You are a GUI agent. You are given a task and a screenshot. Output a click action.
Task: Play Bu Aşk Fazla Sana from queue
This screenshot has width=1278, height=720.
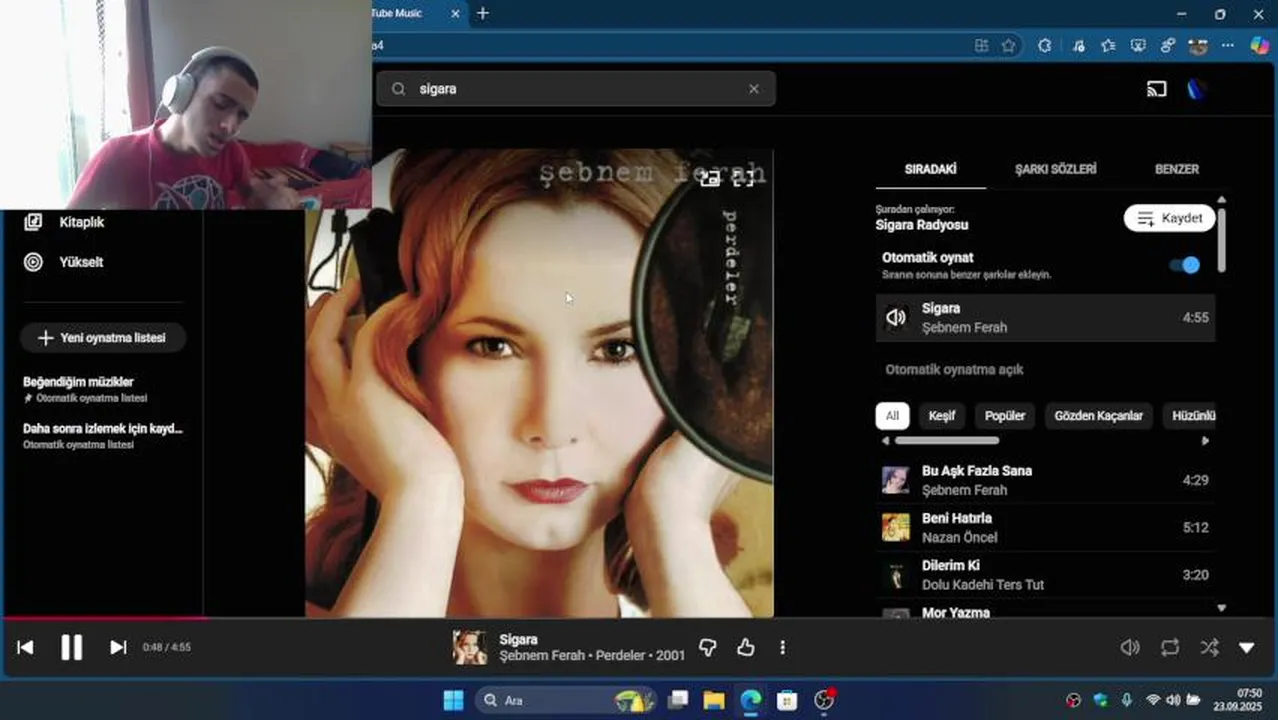point(1045,480)
